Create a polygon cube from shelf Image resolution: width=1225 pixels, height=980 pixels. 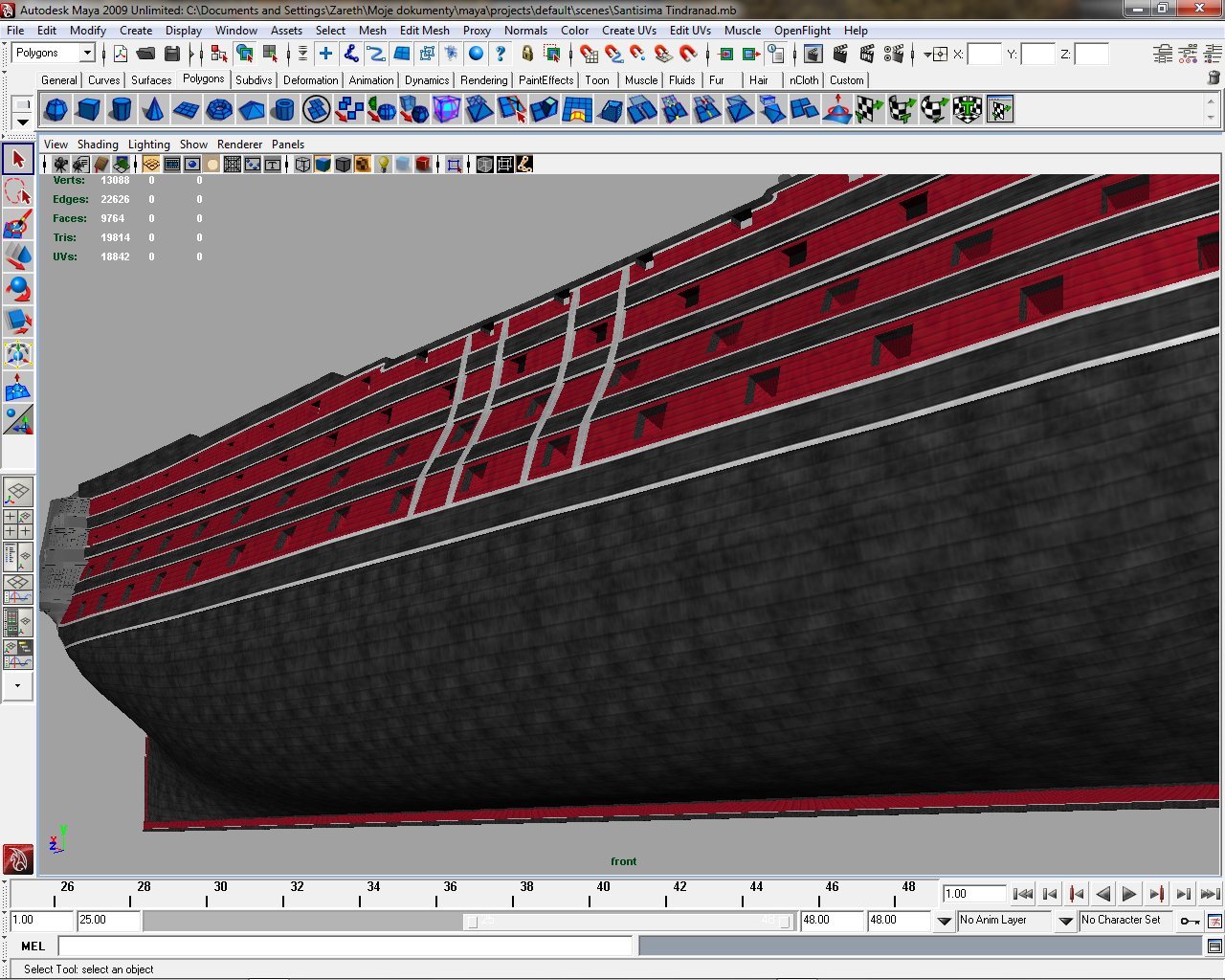click(88, 109)
